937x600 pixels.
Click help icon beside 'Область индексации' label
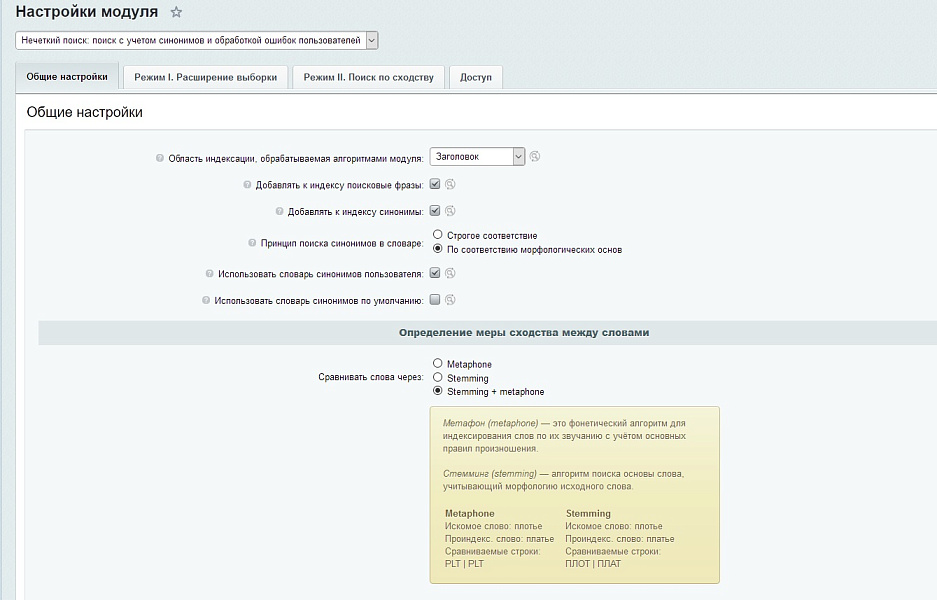click(160, 158)
